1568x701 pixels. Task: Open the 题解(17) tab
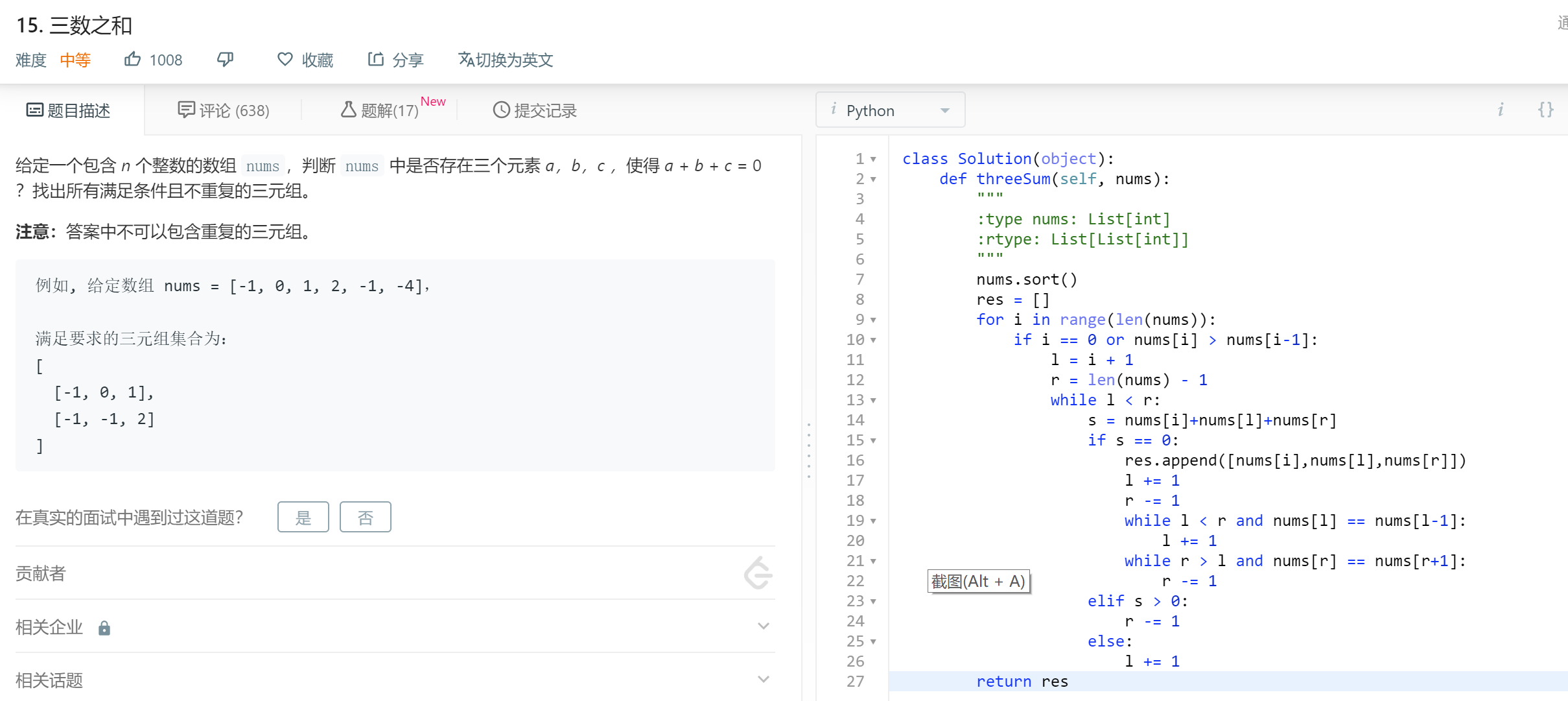pyautogui.click(x=380, y=110)
